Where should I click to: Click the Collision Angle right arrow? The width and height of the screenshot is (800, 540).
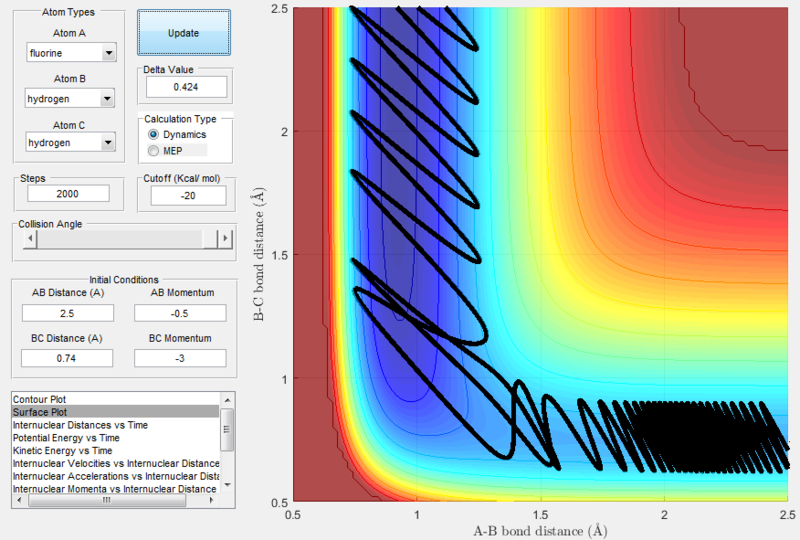point(225,238)
